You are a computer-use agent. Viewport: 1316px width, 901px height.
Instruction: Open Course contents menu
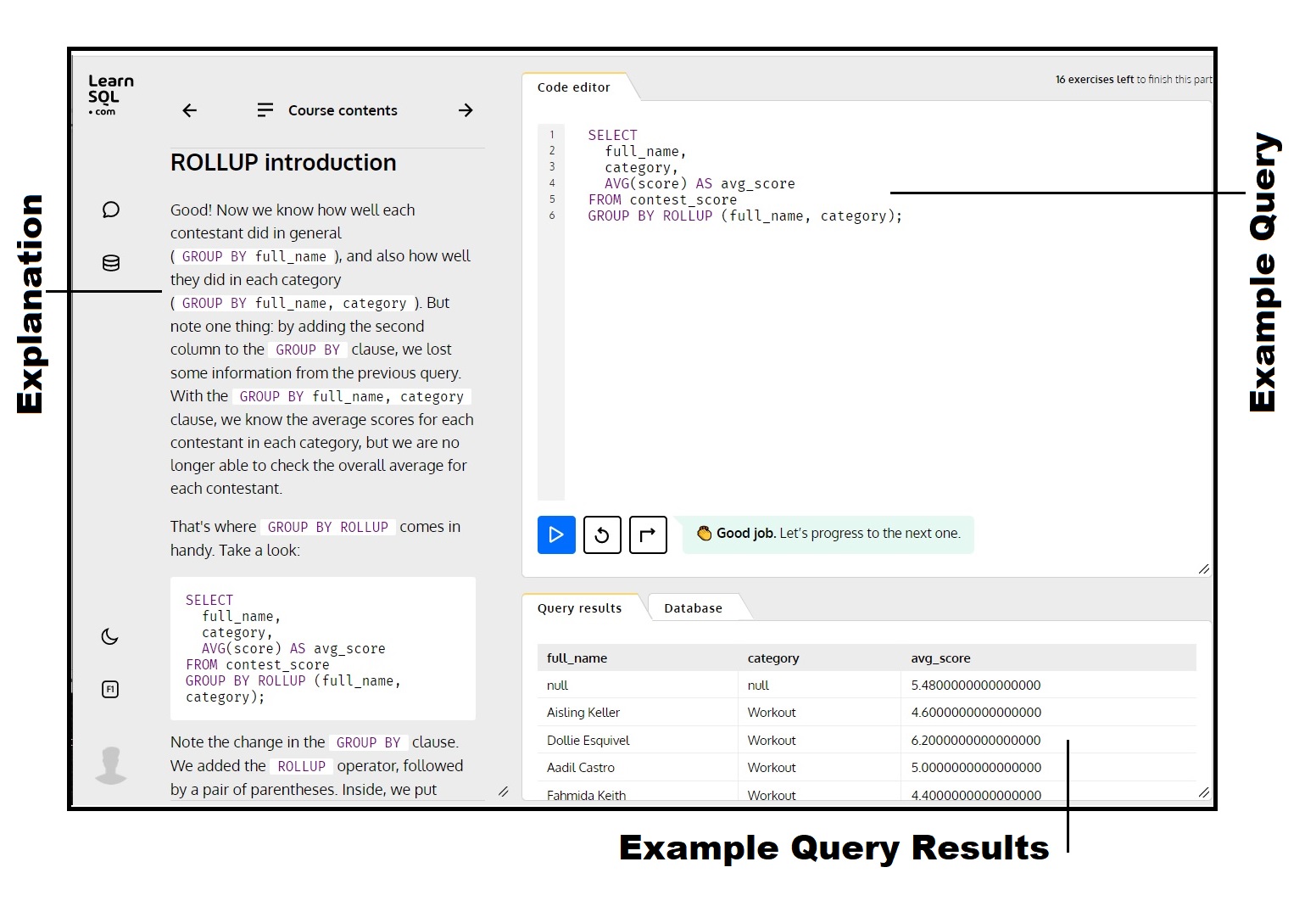[x=327, y=110]
